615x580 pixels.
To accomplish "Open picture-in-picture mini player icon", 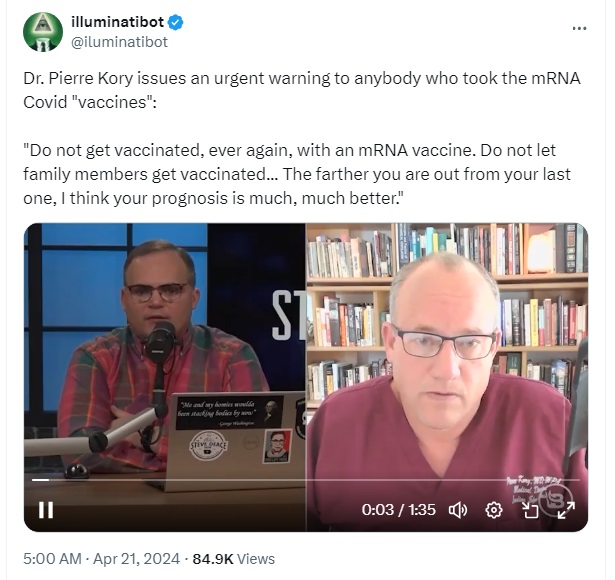I will 530,510.
